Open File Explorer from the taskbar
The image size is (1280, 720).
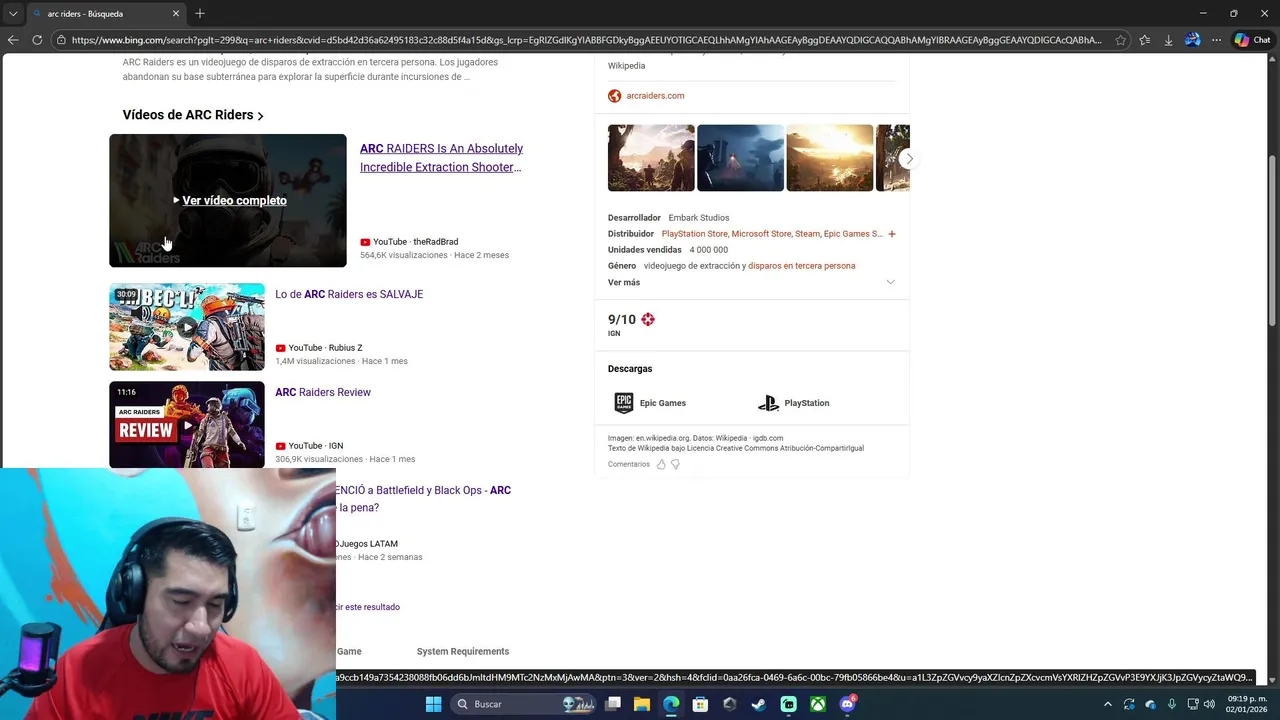point(642,704)
